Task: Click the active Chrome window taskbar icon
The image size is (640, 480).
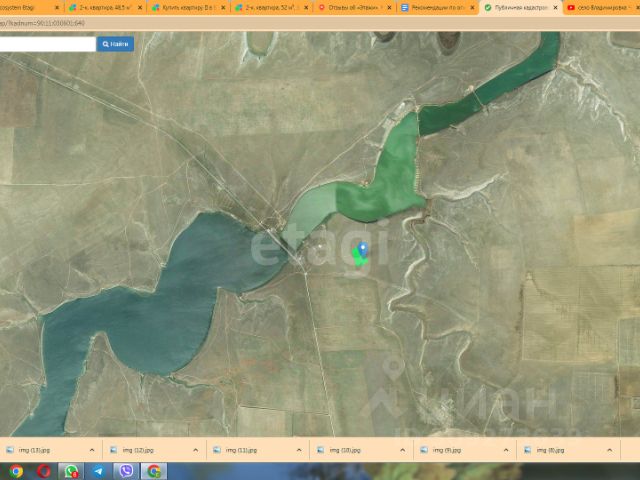Action: (154, 471)
